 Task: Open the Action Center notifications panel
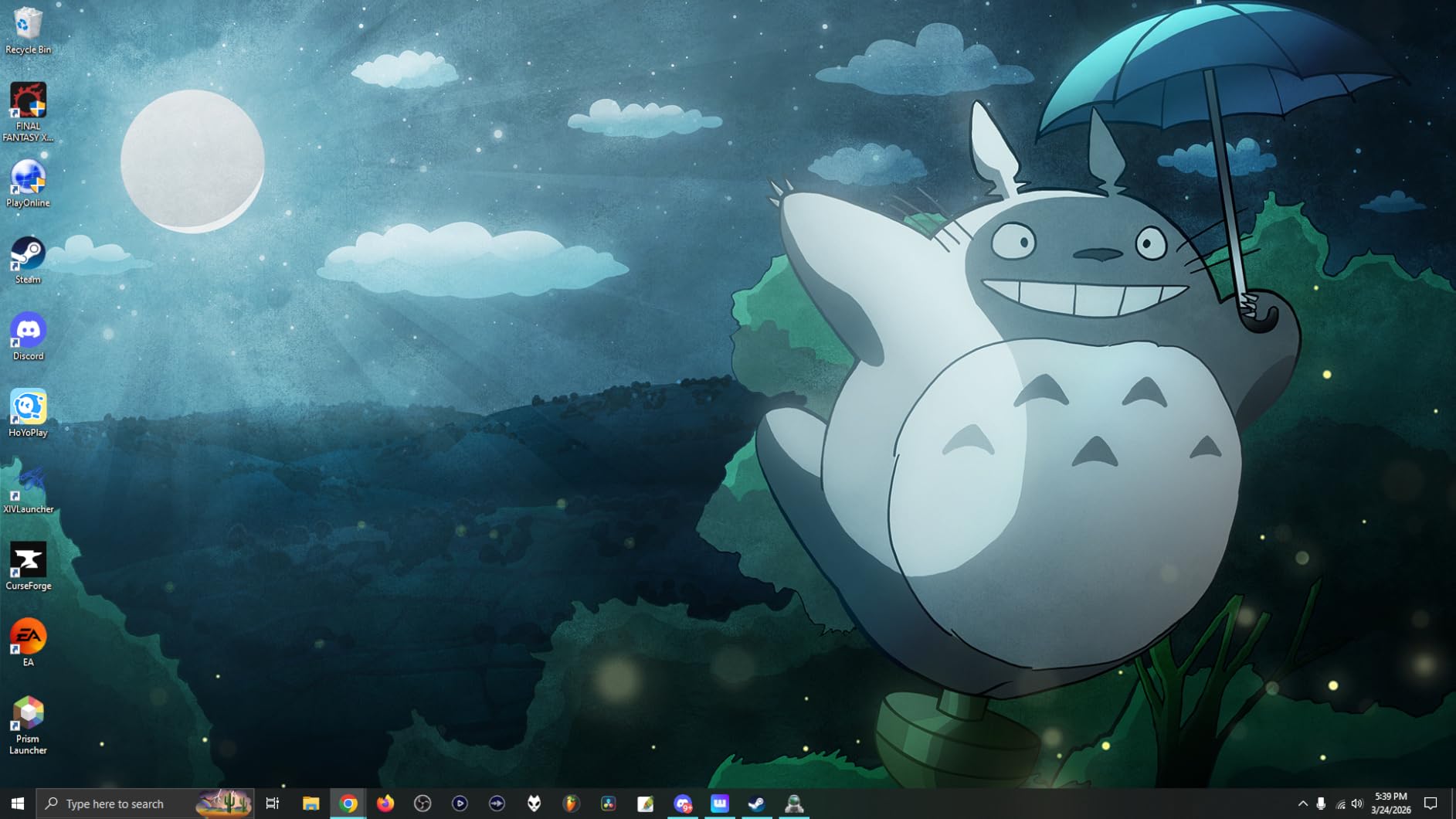click(x=1431, y=804)
